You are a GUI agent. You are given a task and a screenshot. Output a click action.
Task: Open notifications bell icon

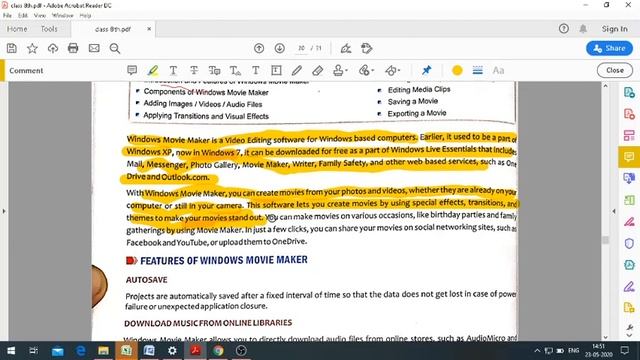coord(583,29)
